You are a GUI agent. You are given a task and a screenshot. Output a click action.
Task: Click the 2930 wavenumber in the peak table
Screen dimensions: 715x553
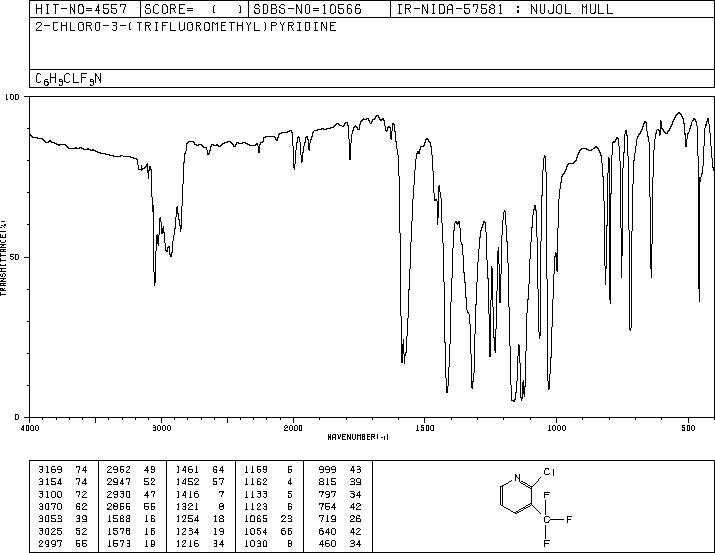pos(119,494)
